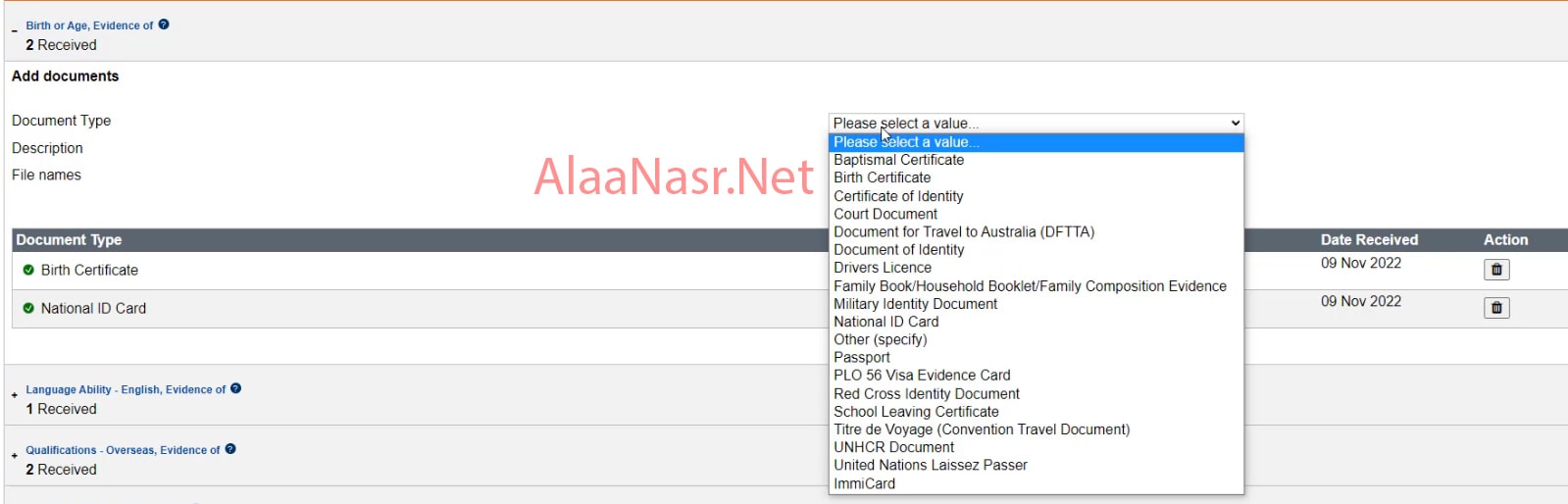The image size is (1568, 504).
Task: Expand the Language Ability English section
Action: click(x=15, y=395)
